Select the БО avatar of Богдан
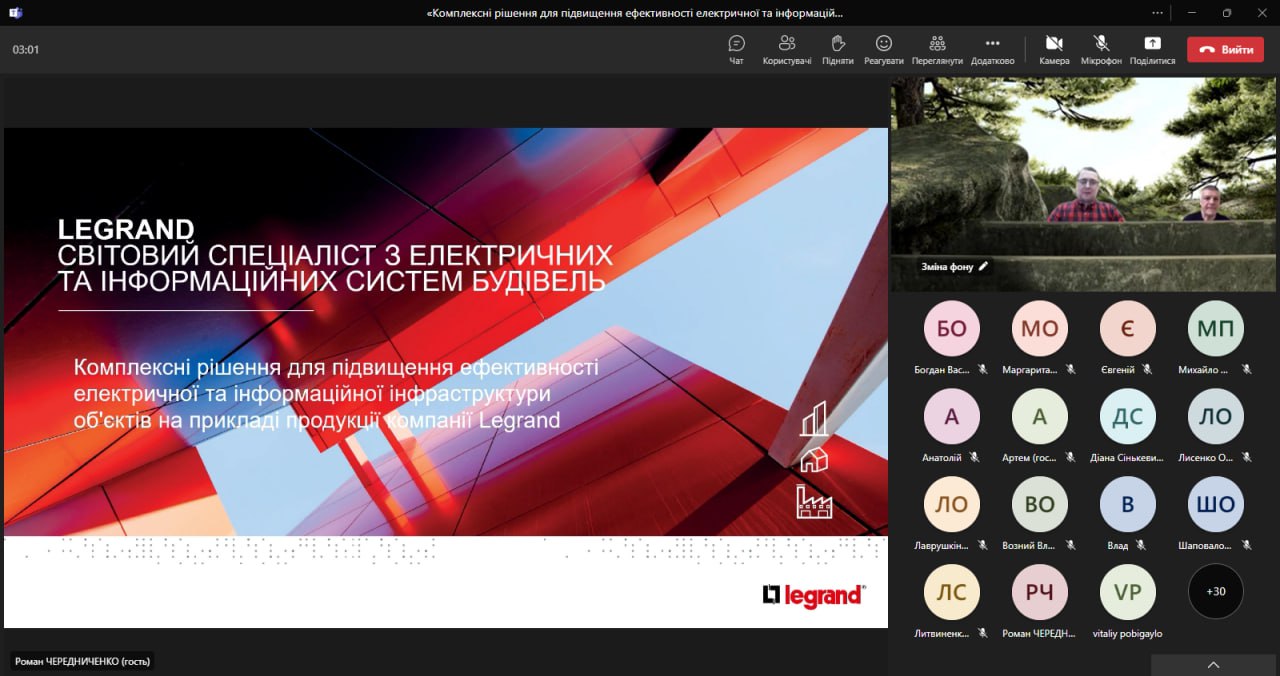Viewport: 1280px width, 676px height. [952, 329]
